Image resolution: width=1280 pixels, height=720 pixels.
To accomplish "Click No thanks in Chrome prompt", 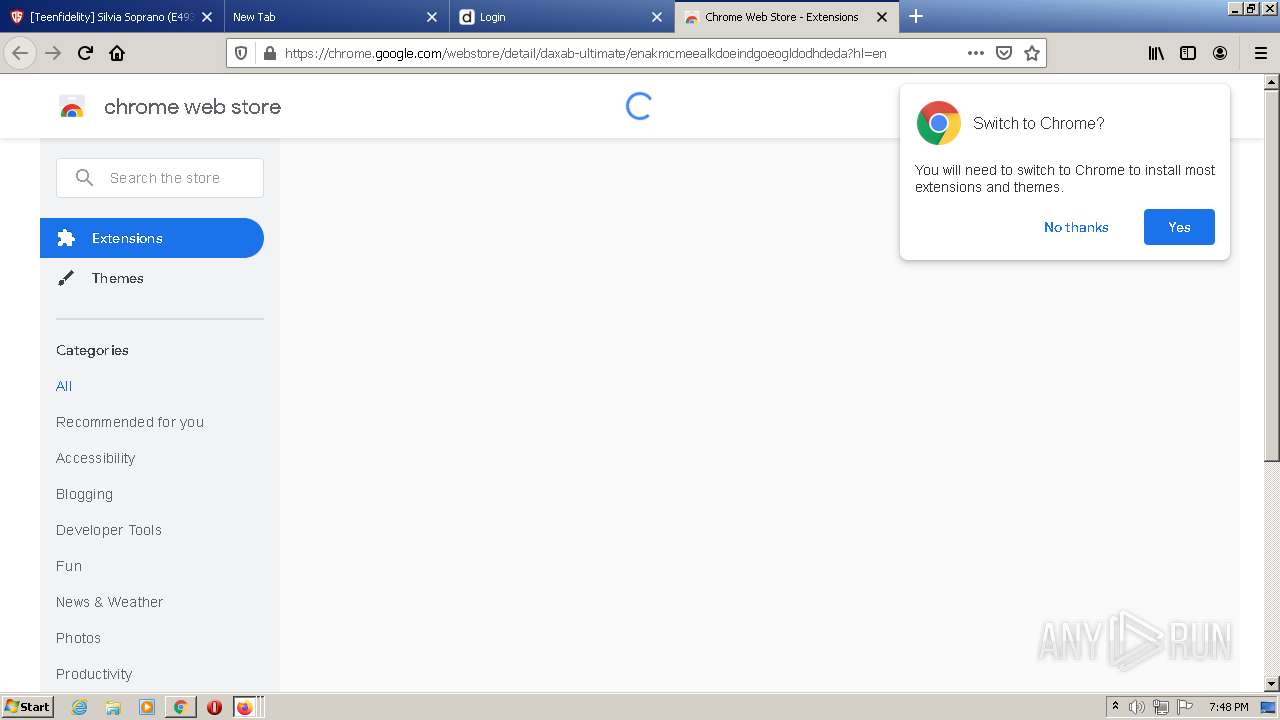I will tap(1076, 227).
